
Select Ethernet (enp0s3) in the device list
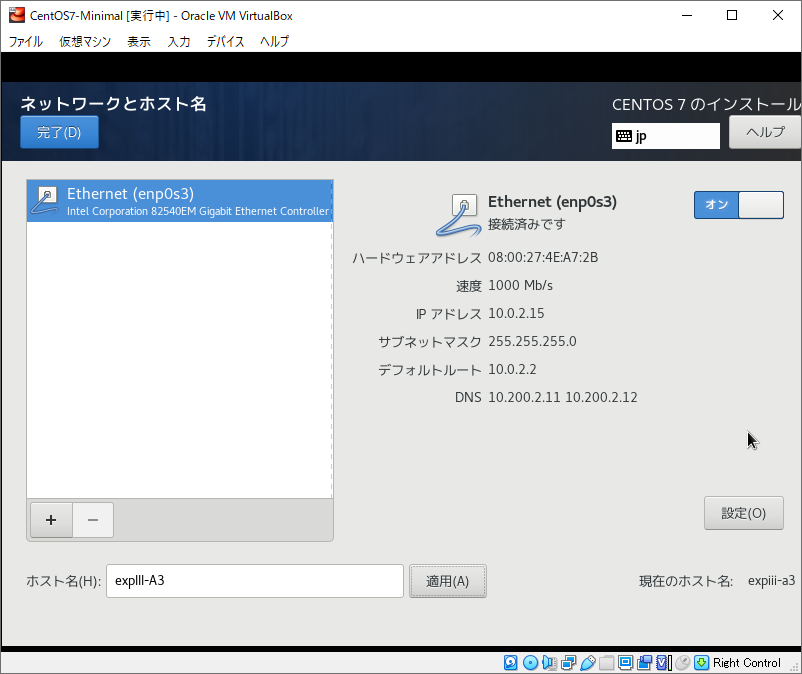pyautogui.click(x=180, y=201)
